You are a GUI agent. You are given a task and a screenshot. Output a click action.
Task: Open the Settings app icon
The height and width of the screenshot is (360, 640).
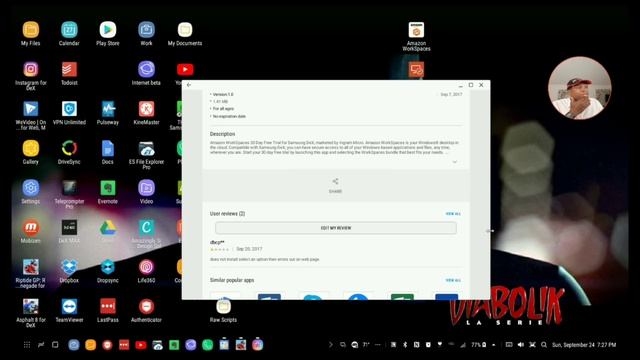31,188
